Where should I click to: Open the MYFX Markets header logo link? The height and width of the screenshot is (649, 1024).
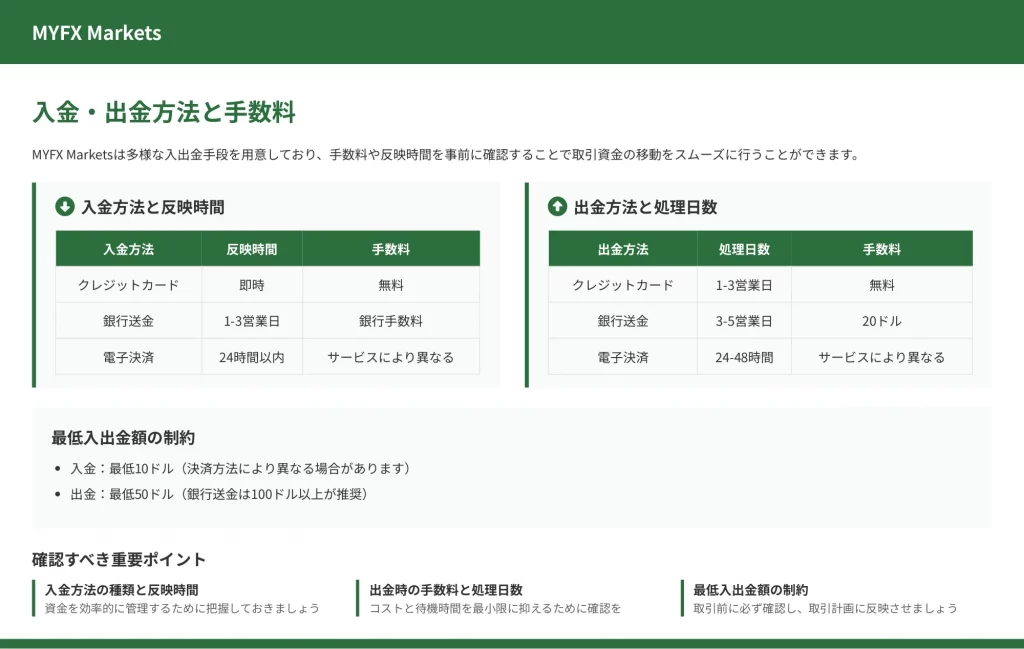[96, 32]
